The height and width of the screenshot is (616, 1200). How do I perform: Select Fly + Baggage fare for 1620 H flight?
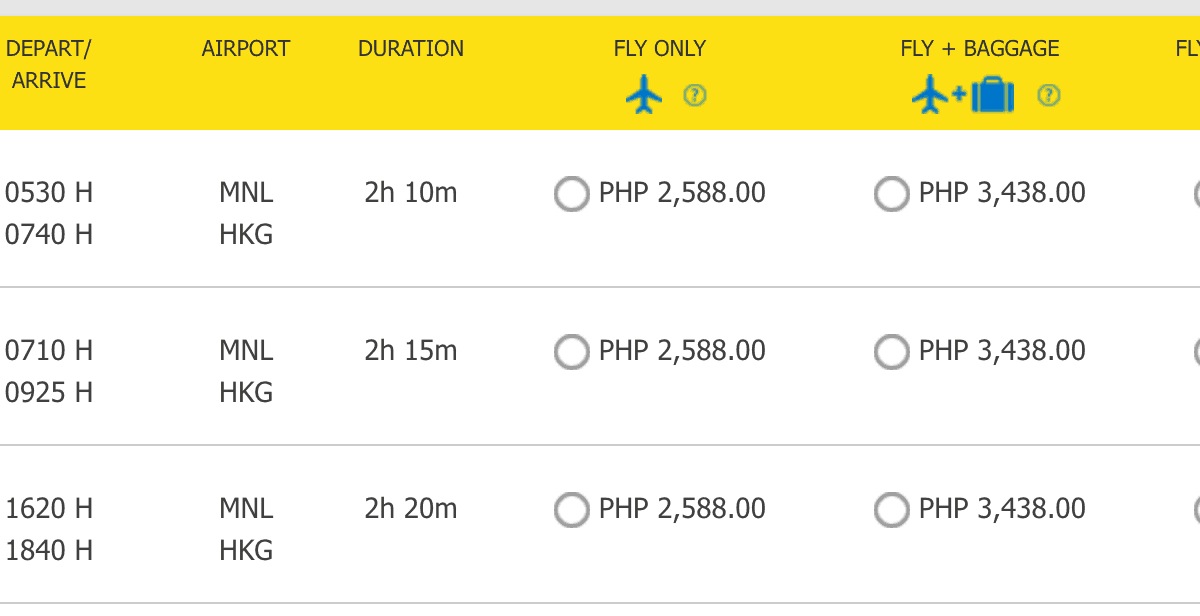pyautogui.click(x=891, y=510)
